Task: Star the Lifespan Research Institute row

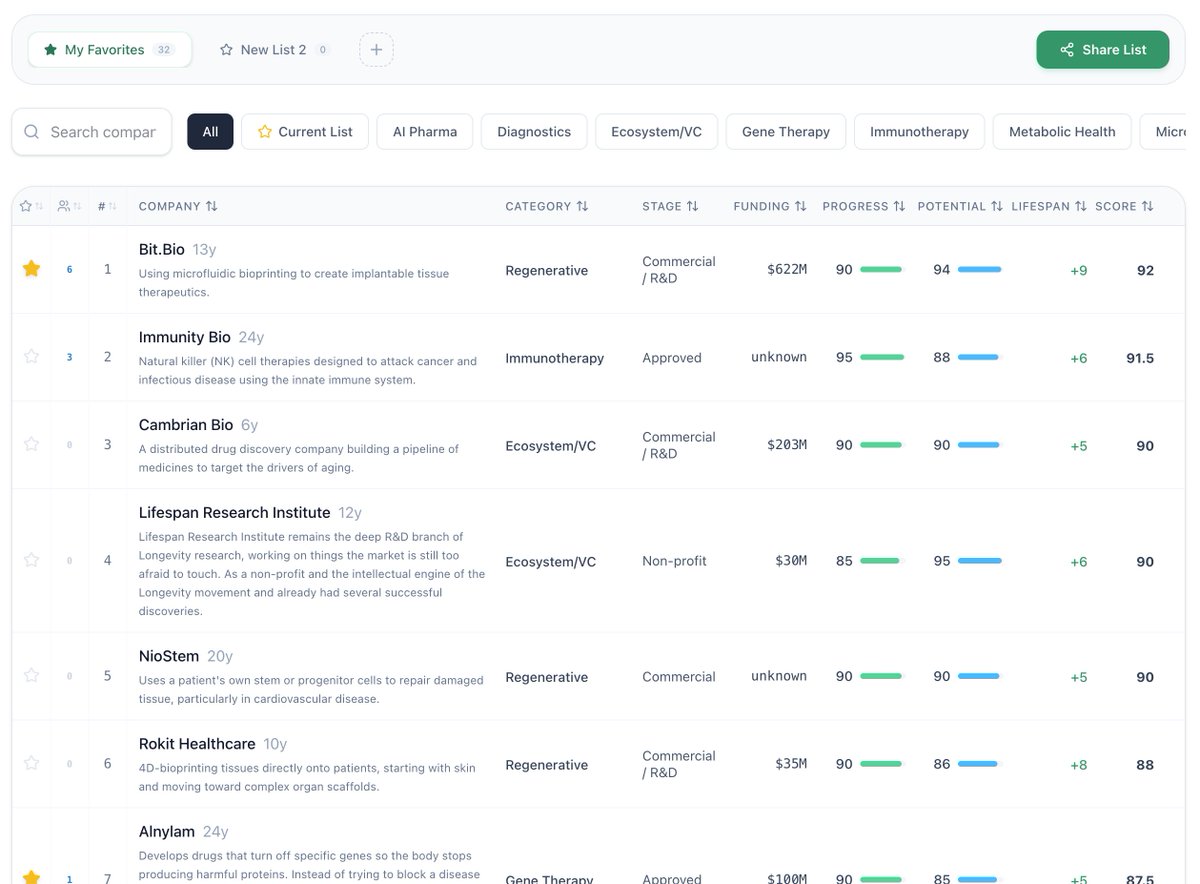Action: [x=32, y=560]
